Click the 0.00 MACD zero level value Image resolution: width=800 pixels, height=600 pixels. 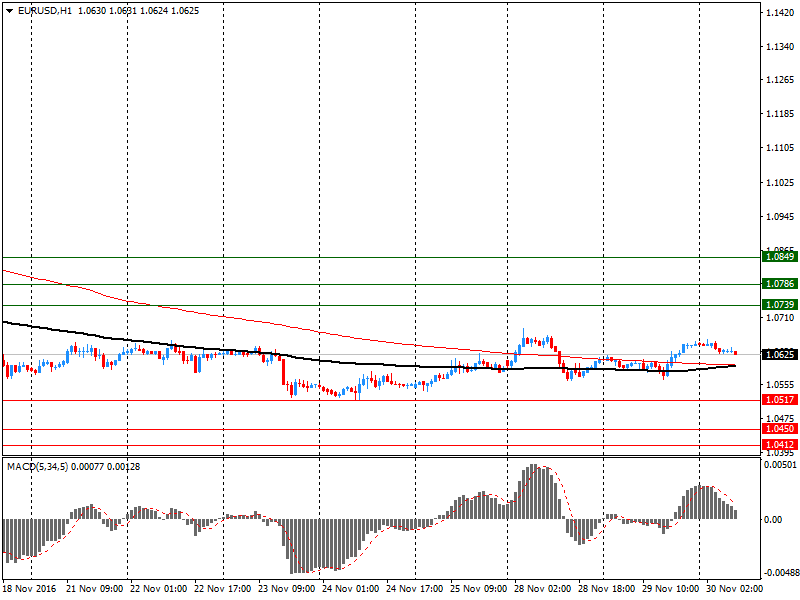coord(772,519)
